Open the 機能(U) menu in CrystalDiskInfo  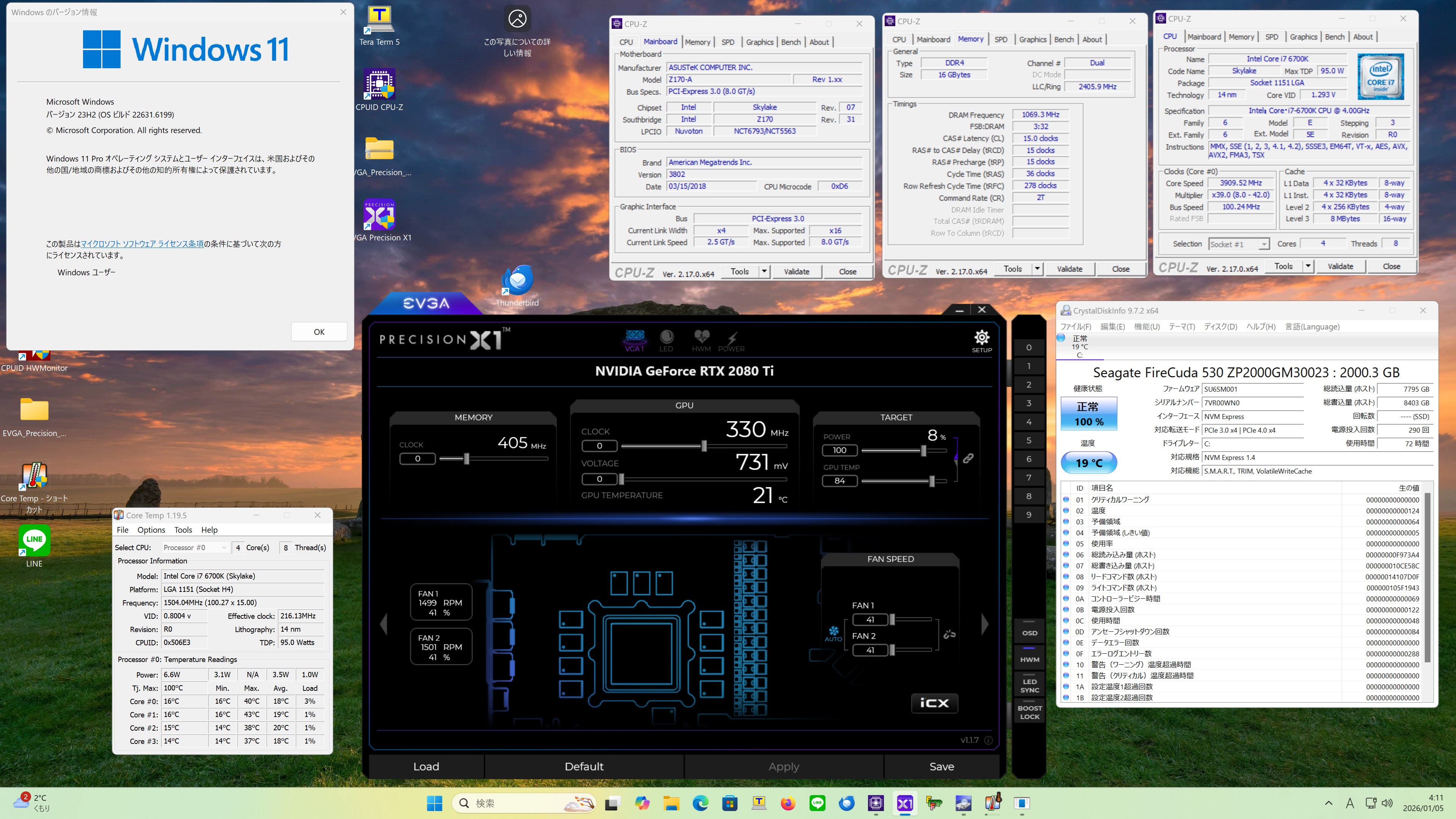(x=1146, y=327)
